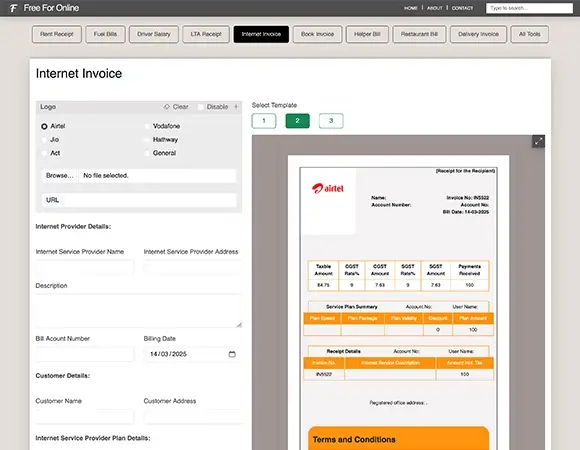Click the Browse file button
The width and height of the screenshot is (580, 450).
pyautogui.click(x=60, y=176)
